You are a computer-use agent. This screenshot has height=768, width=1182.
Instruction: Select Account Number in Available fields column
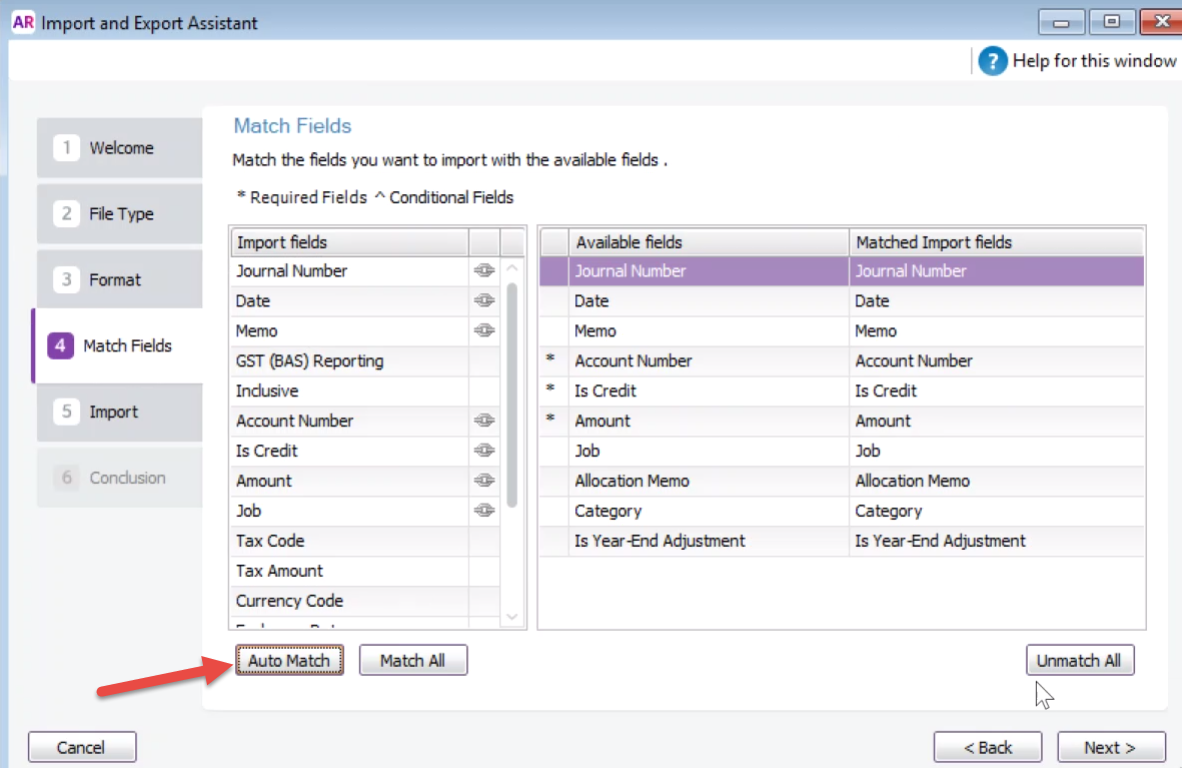tap(709, 361)
